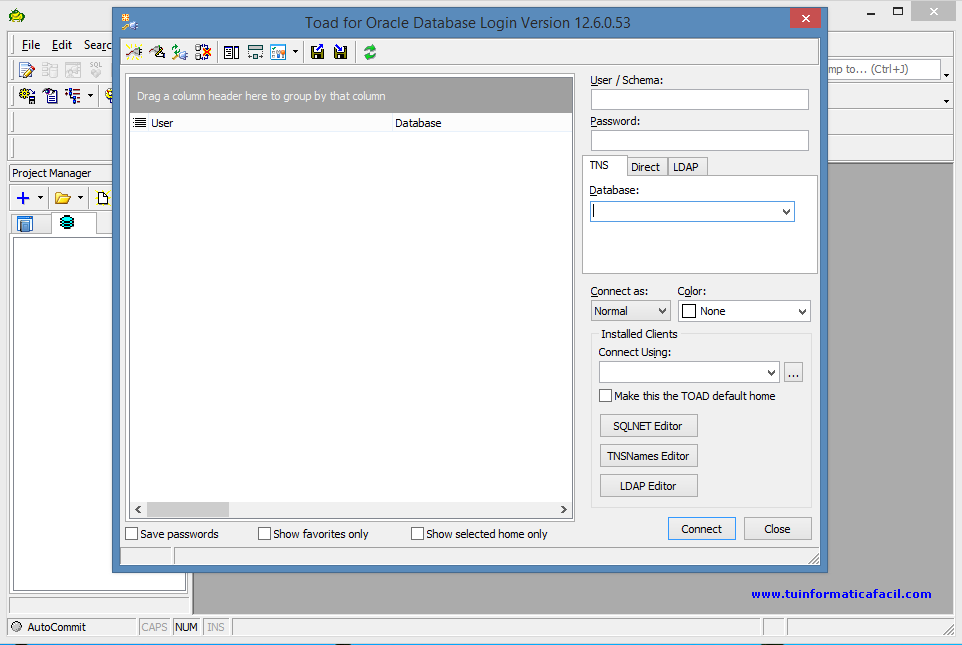Open the Jump to box dropdown arrow
Viewport: 962px width, 645px height.
point(946,75)
